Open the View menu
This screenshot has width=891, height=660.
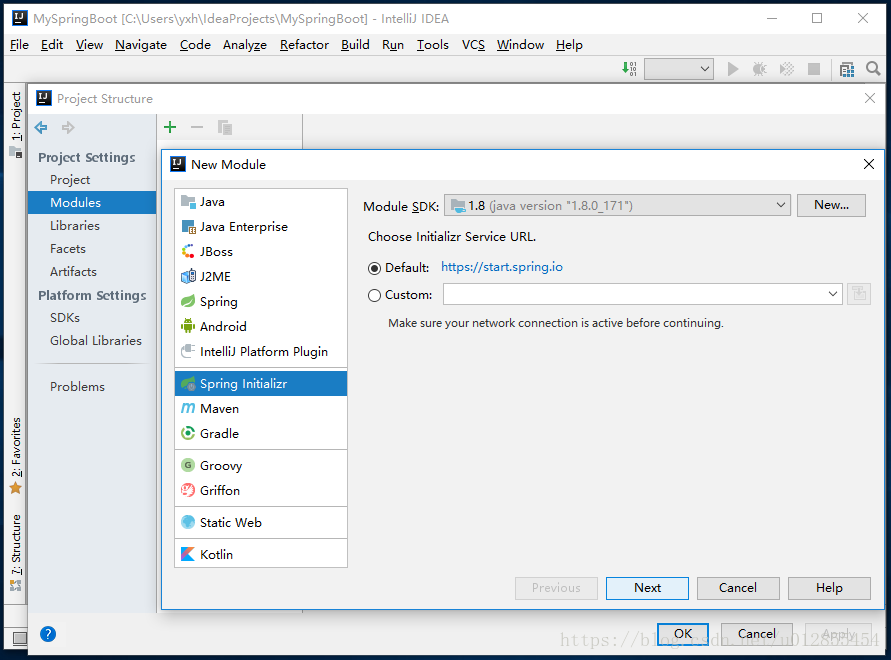click(89, 45)
